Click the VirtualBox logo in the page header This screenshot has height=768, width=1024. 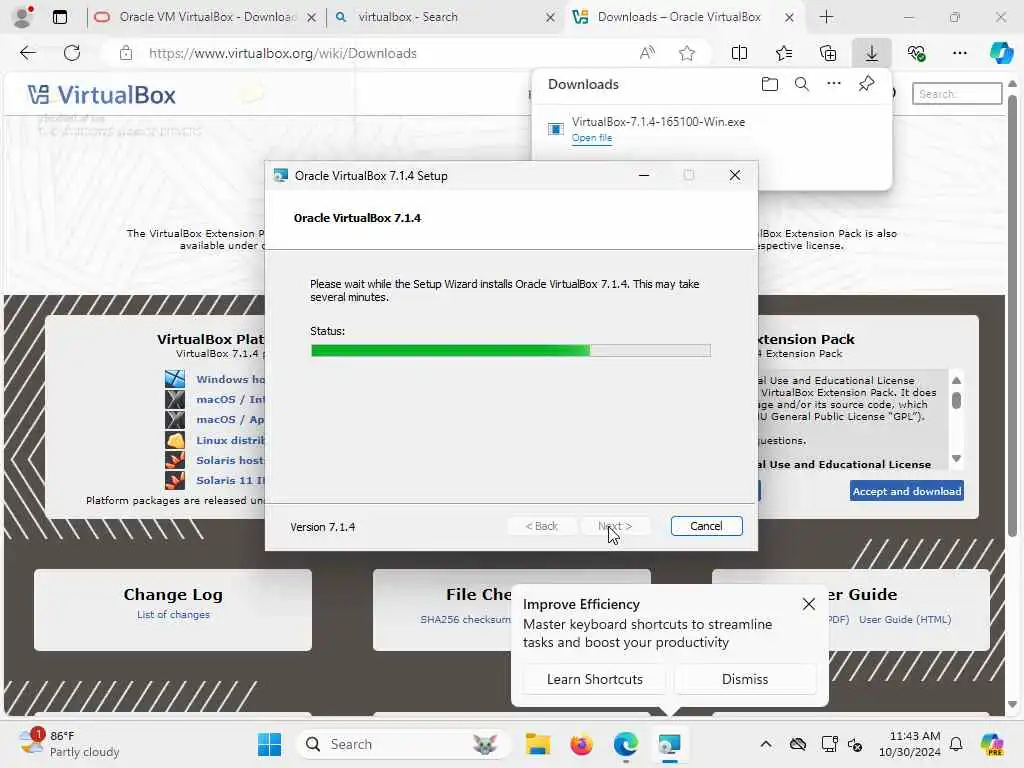click(101, 95)
